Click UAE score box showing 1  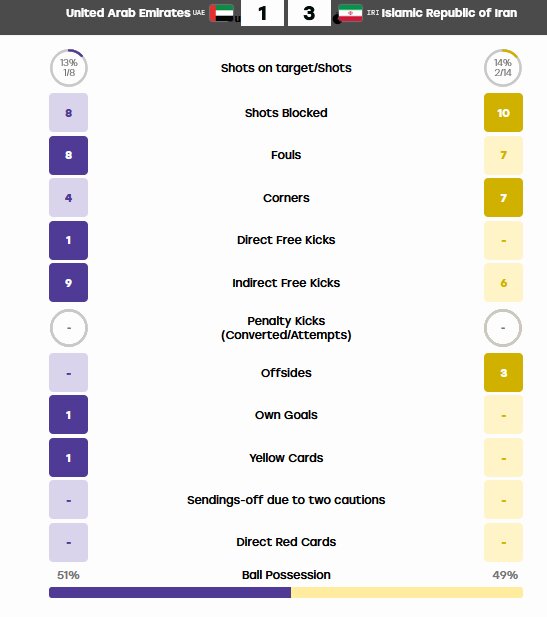coord(262,13)
